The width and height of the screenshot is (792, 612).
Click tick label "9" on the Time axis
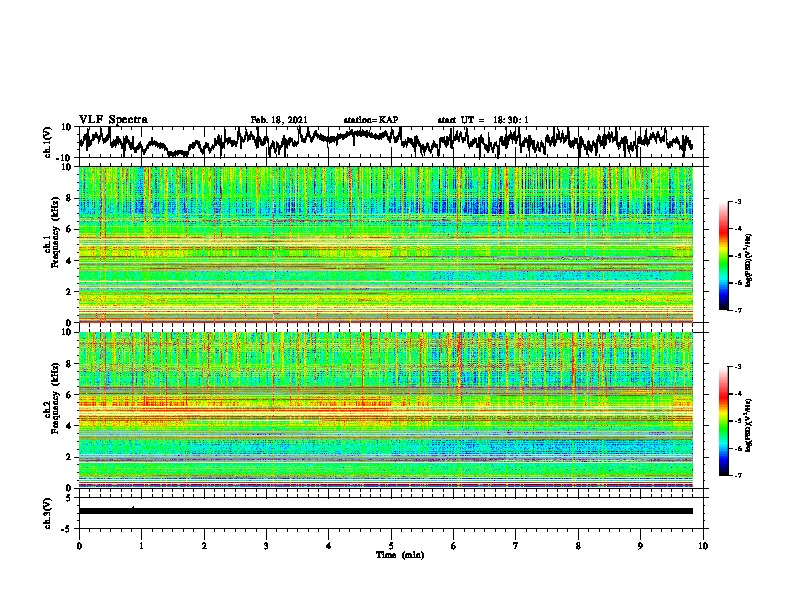coord(640,546)
